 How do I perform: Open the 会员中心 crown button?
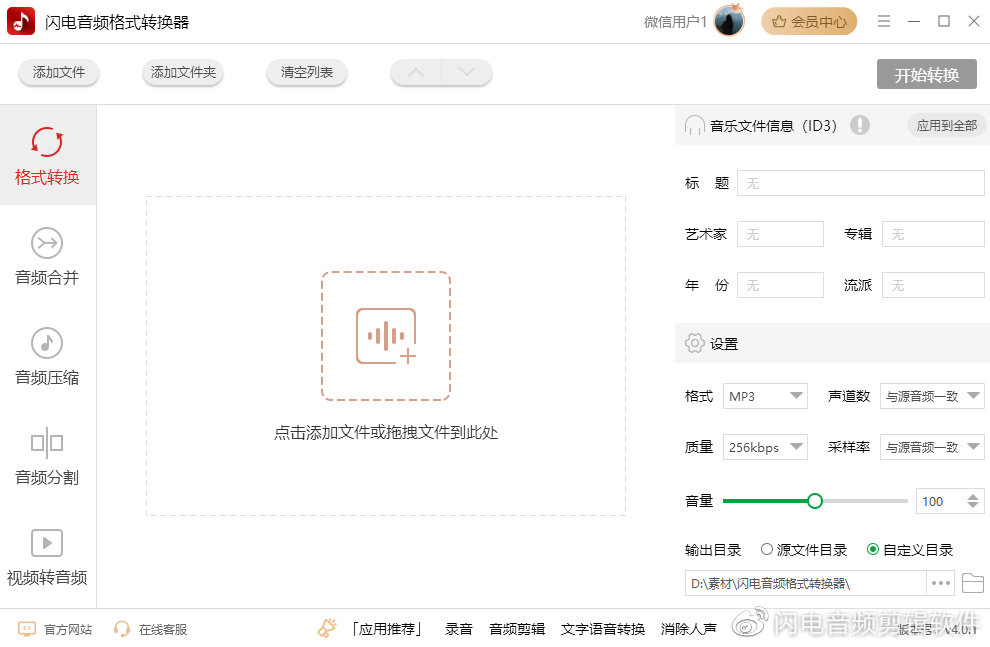point(808,20)
